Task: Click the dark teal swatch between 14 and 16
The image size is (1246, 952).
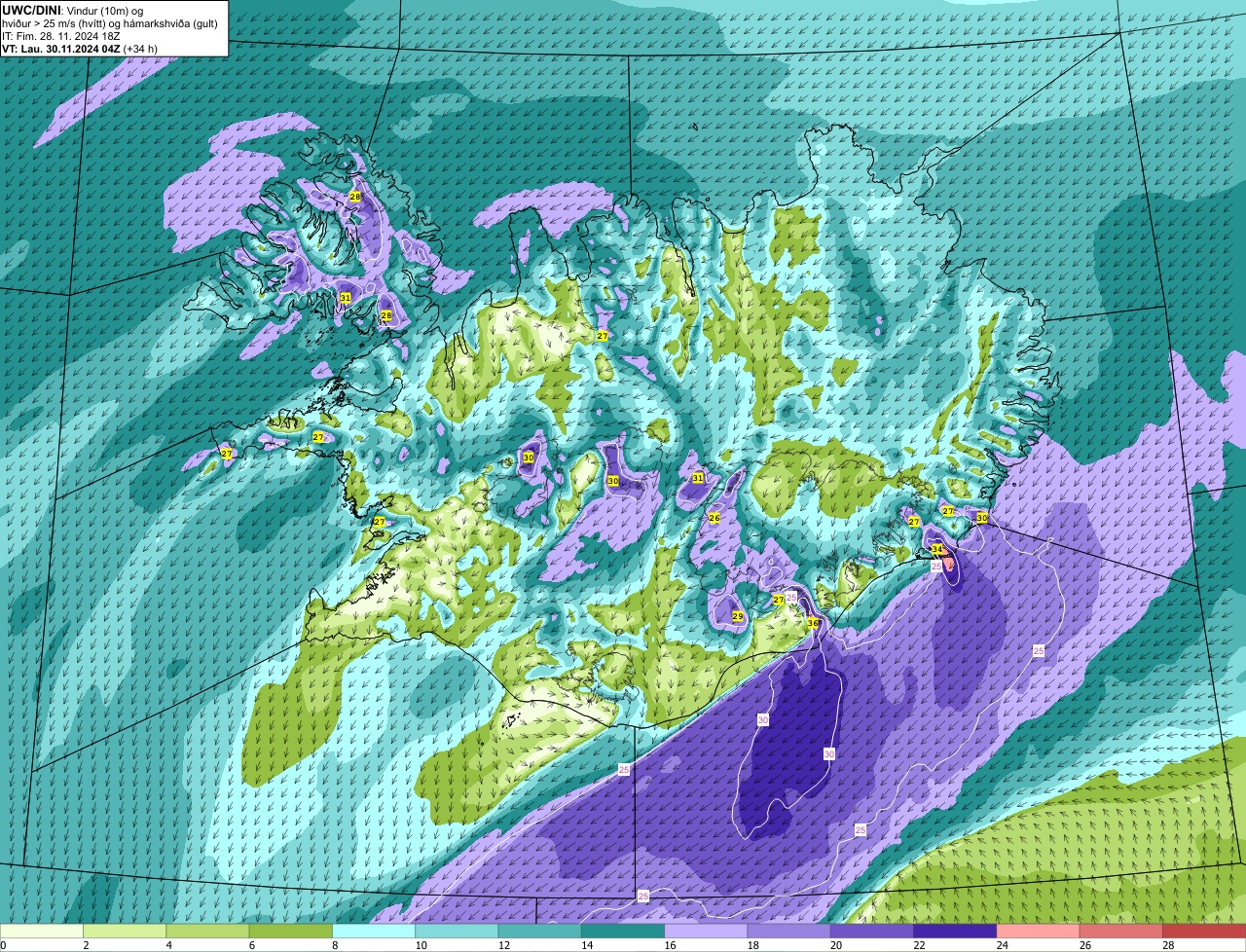Action: (x=623, y=931)
